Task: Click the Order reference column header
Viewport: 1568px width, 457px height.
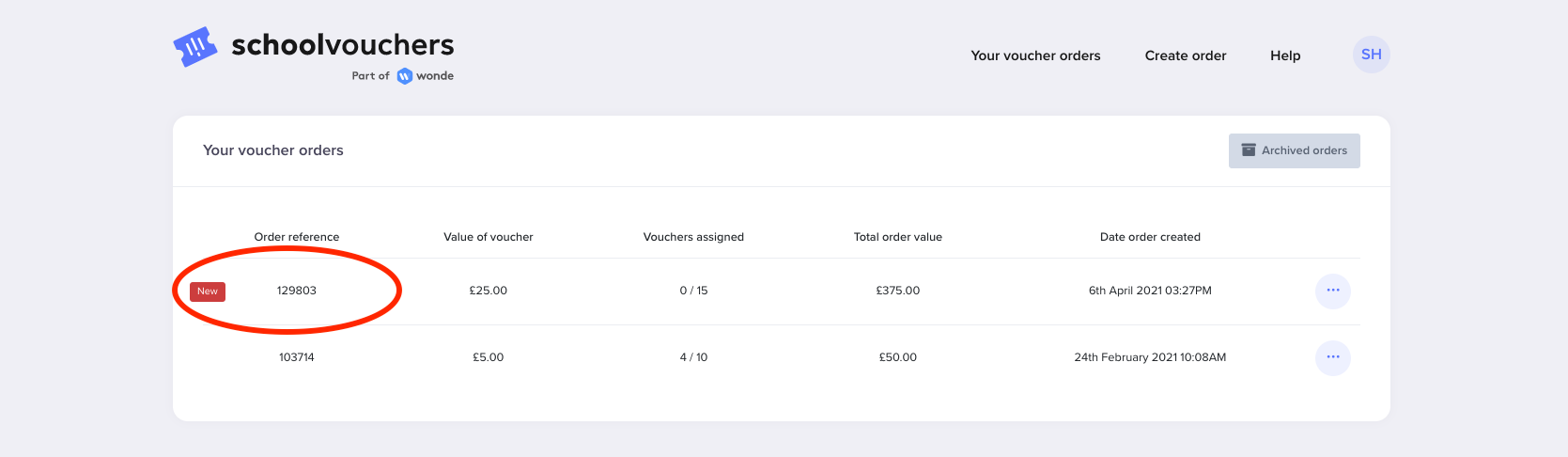Action: (x=297, y=237)
